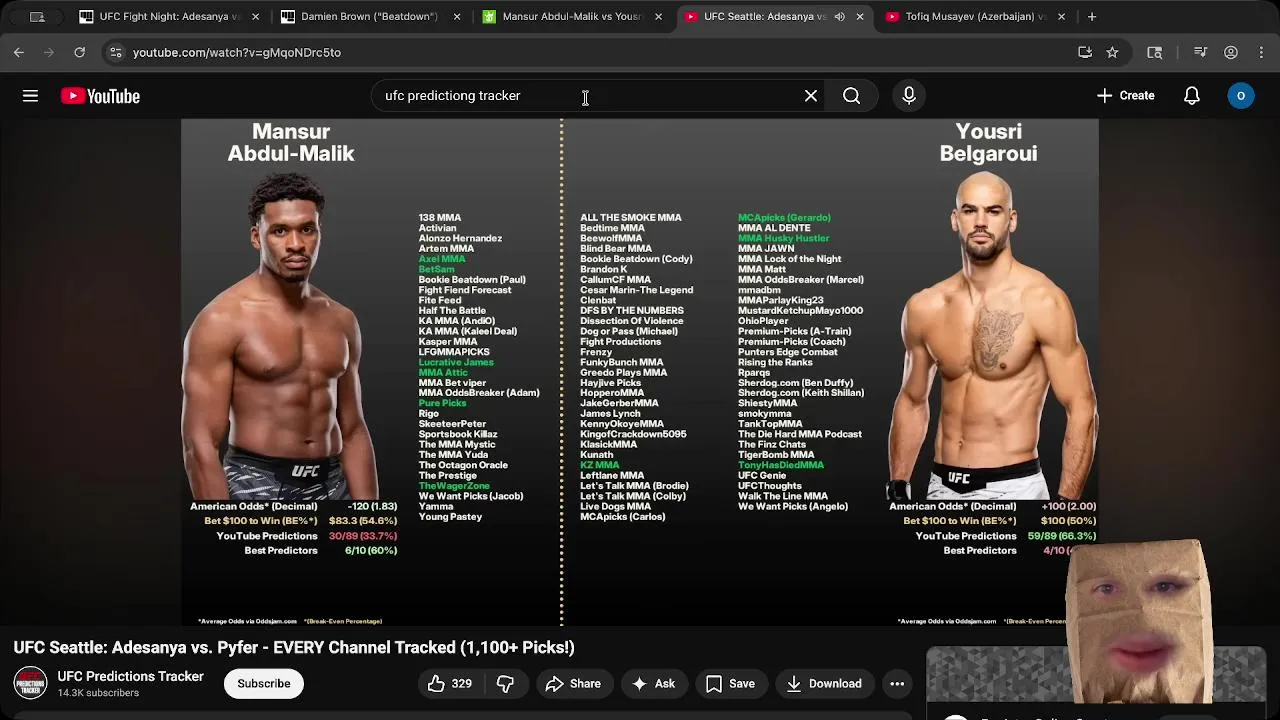Search with your voice microphone button
Screen dimensions: 1280x720
click(x=909, y=96)
